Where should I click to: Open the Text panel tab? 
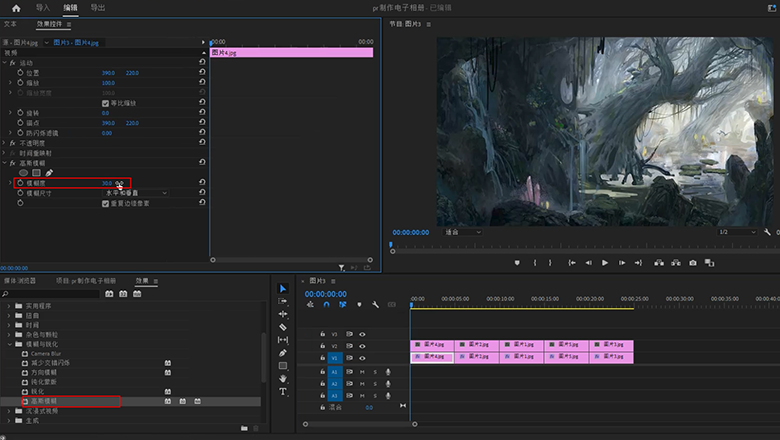click(10, 24)
